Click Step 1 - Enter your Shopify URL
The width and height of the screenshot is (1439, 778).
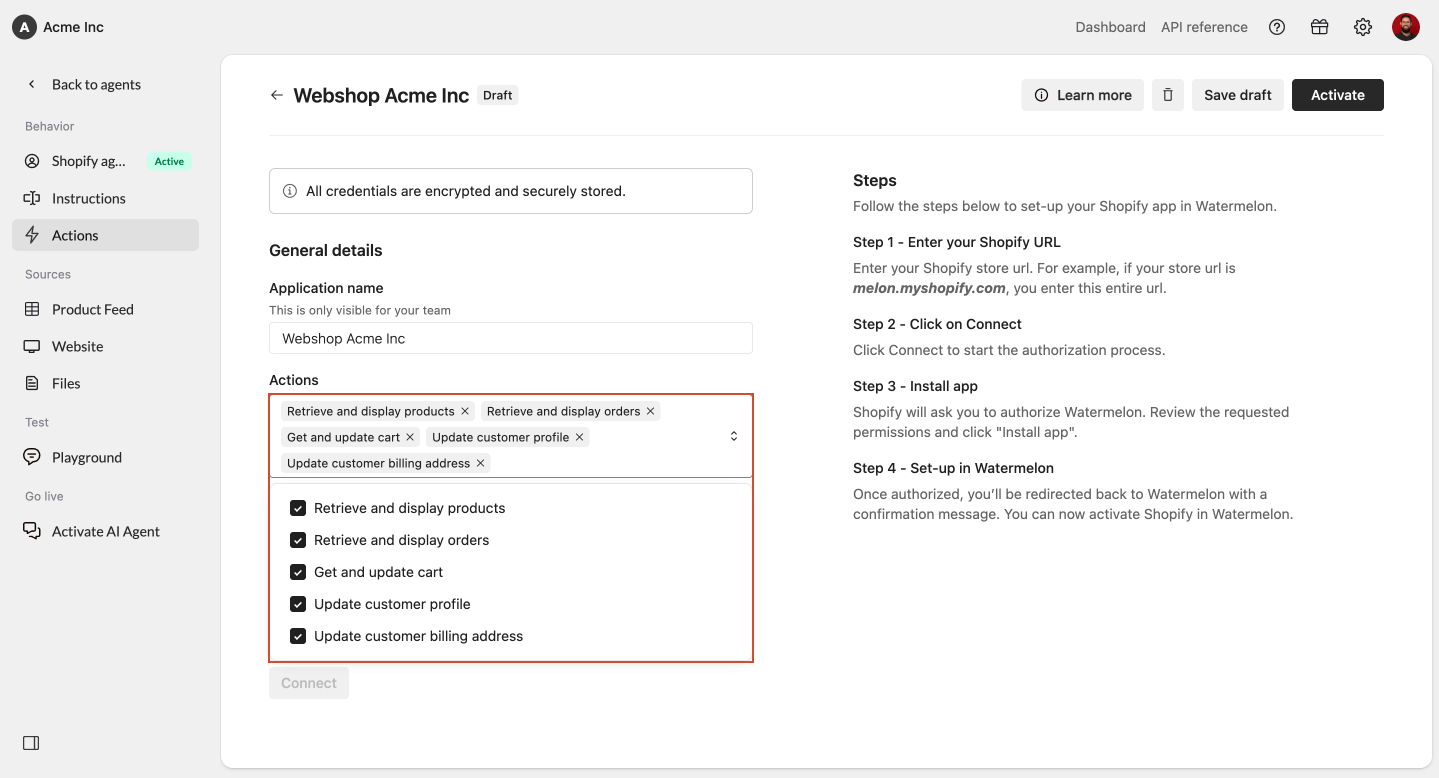[x=957, y=242]
